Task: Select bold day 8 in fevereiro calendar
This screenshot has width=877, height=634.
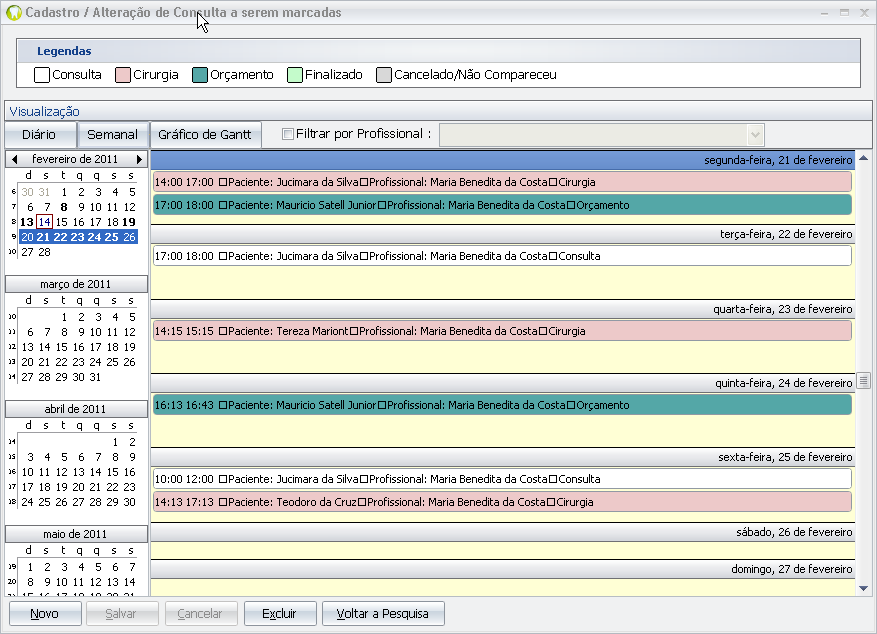Action: coord(64,207)
